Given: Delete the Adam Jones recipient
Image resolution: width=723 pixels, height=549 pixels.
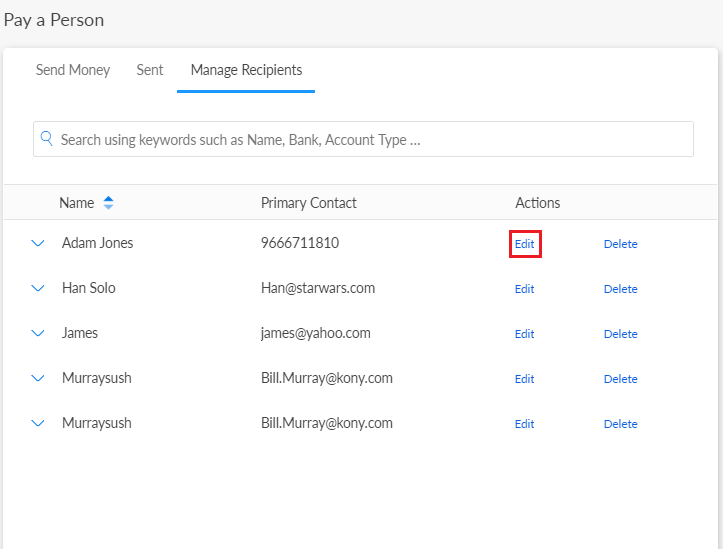Looking at the screenshot, I should (620, 244).
